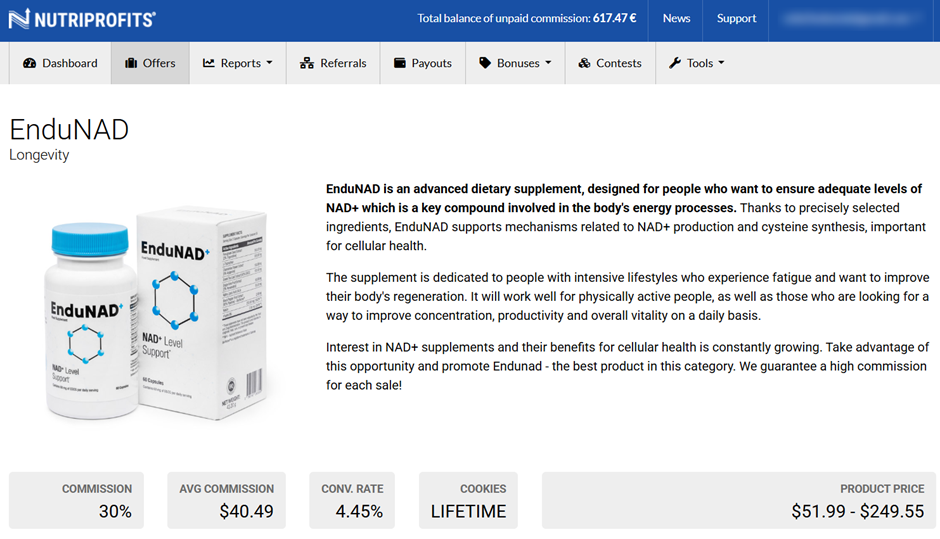Click the Payouts wallet icon
Image resolution: width=940 pixels, height=539 pixels.
click(400, 63)
